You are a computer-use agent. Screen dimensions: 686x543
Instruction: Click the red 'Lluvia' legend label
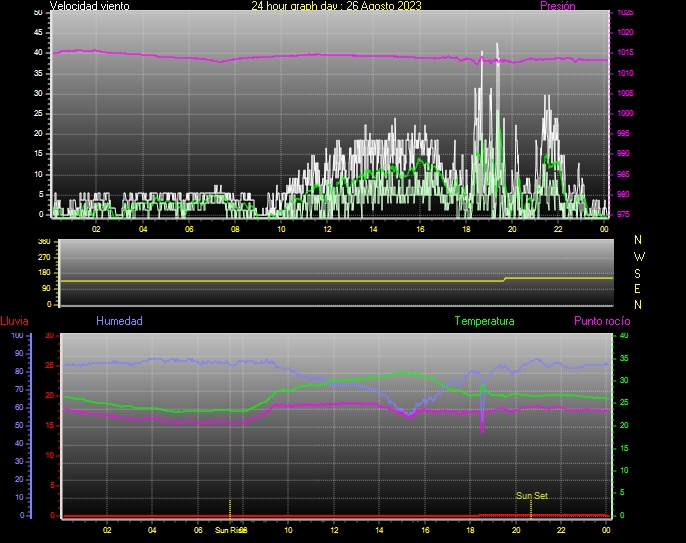pyautogui.click(x=14, y=321)
